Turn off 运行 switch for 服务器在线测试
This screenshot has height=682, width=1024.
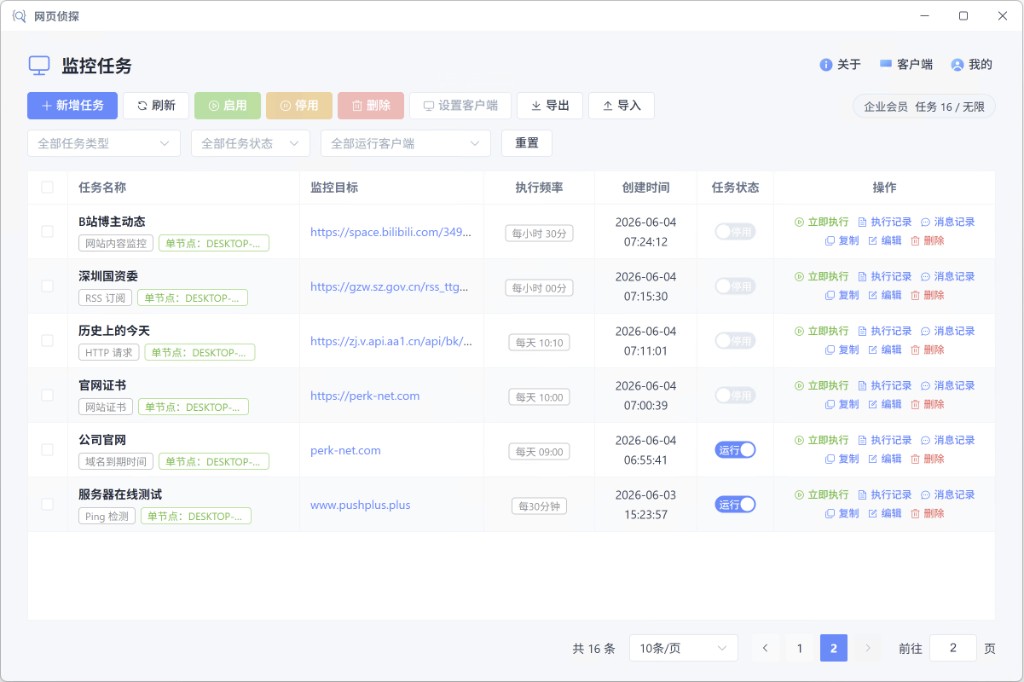(x=735, y=504)
